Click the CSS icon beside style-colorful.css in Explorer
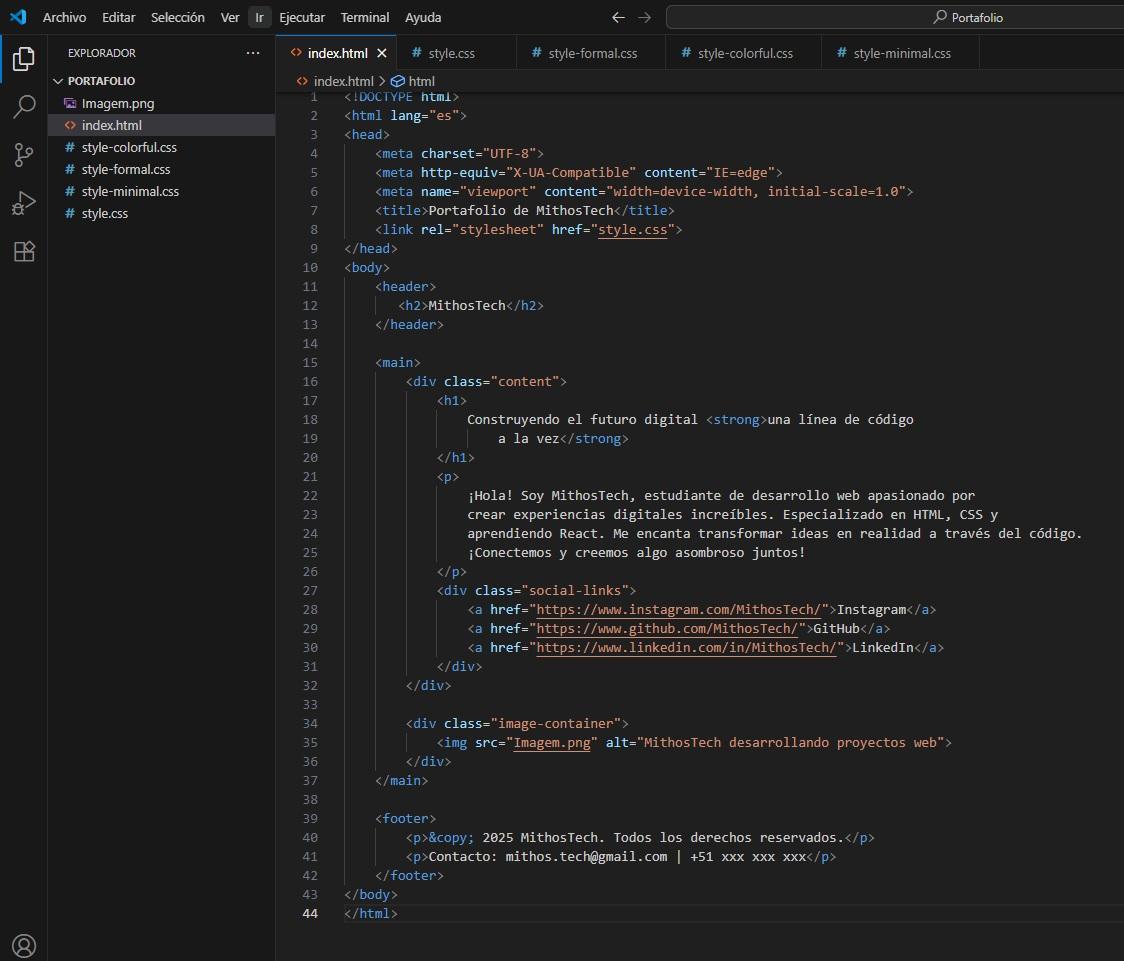Image resolution: width=1124 pixels, height=961 pixels. click(x=70, y=147)
